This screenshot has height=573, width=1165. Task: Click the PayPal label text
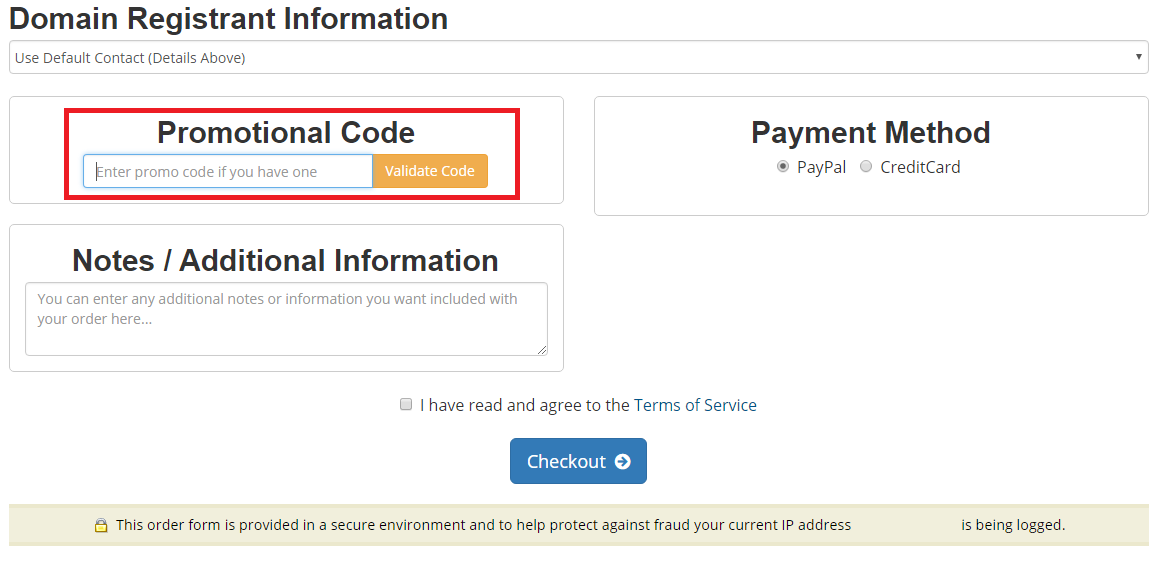tap(822, 167)
